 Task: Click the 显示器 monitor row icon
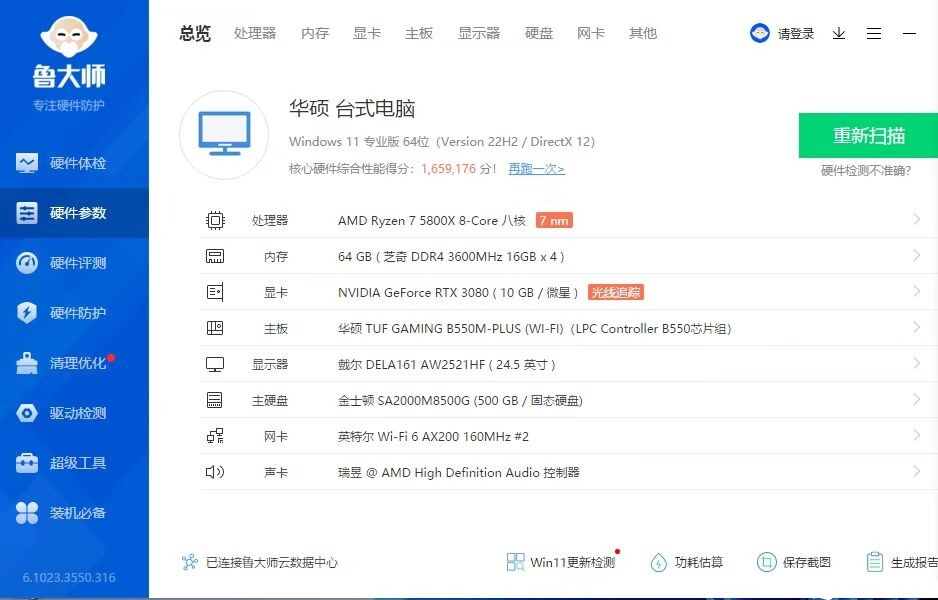(215, 364)
